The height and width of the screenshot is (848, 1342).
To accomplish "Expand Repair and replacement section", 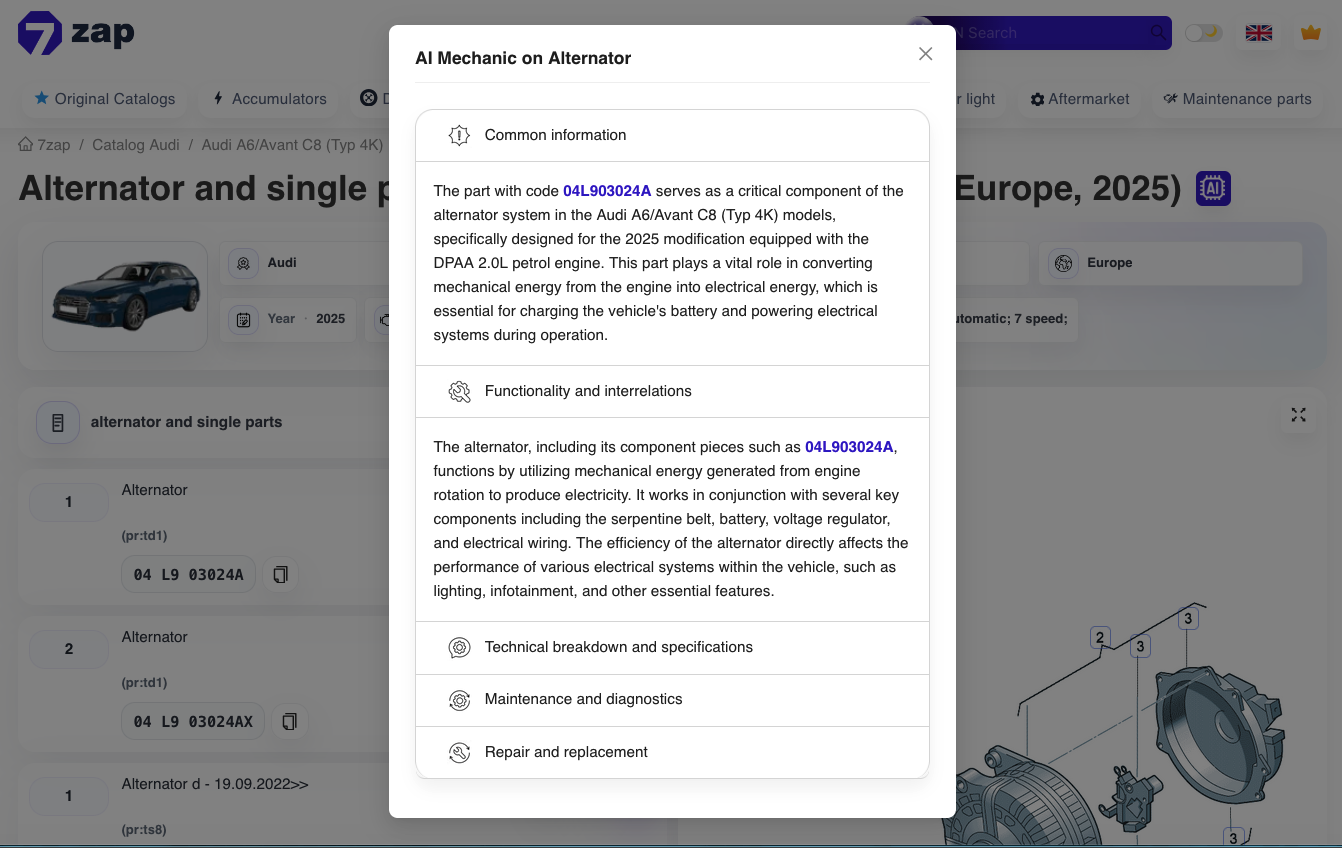I will [672, 752].
